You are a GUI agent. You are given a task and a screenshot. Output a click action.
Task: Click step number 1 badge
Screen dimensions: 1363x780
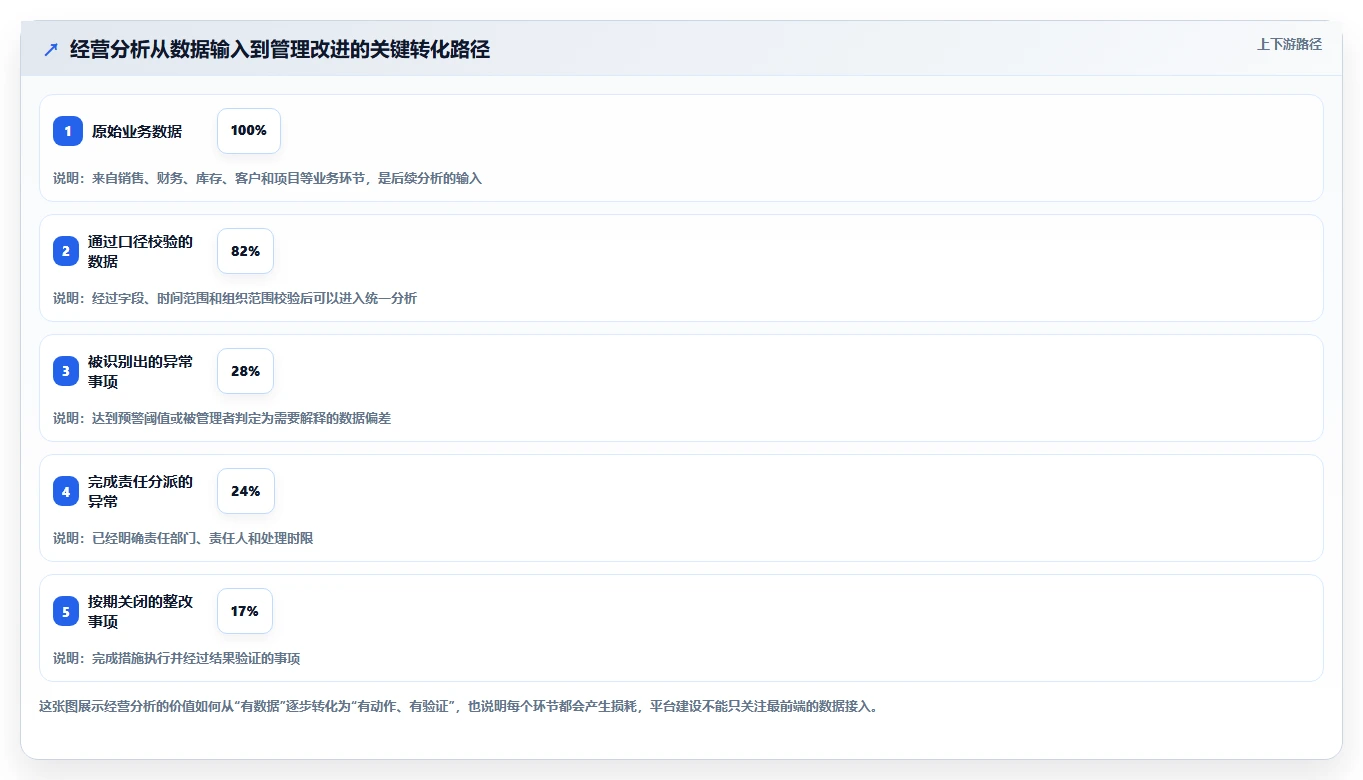point(68,131)
